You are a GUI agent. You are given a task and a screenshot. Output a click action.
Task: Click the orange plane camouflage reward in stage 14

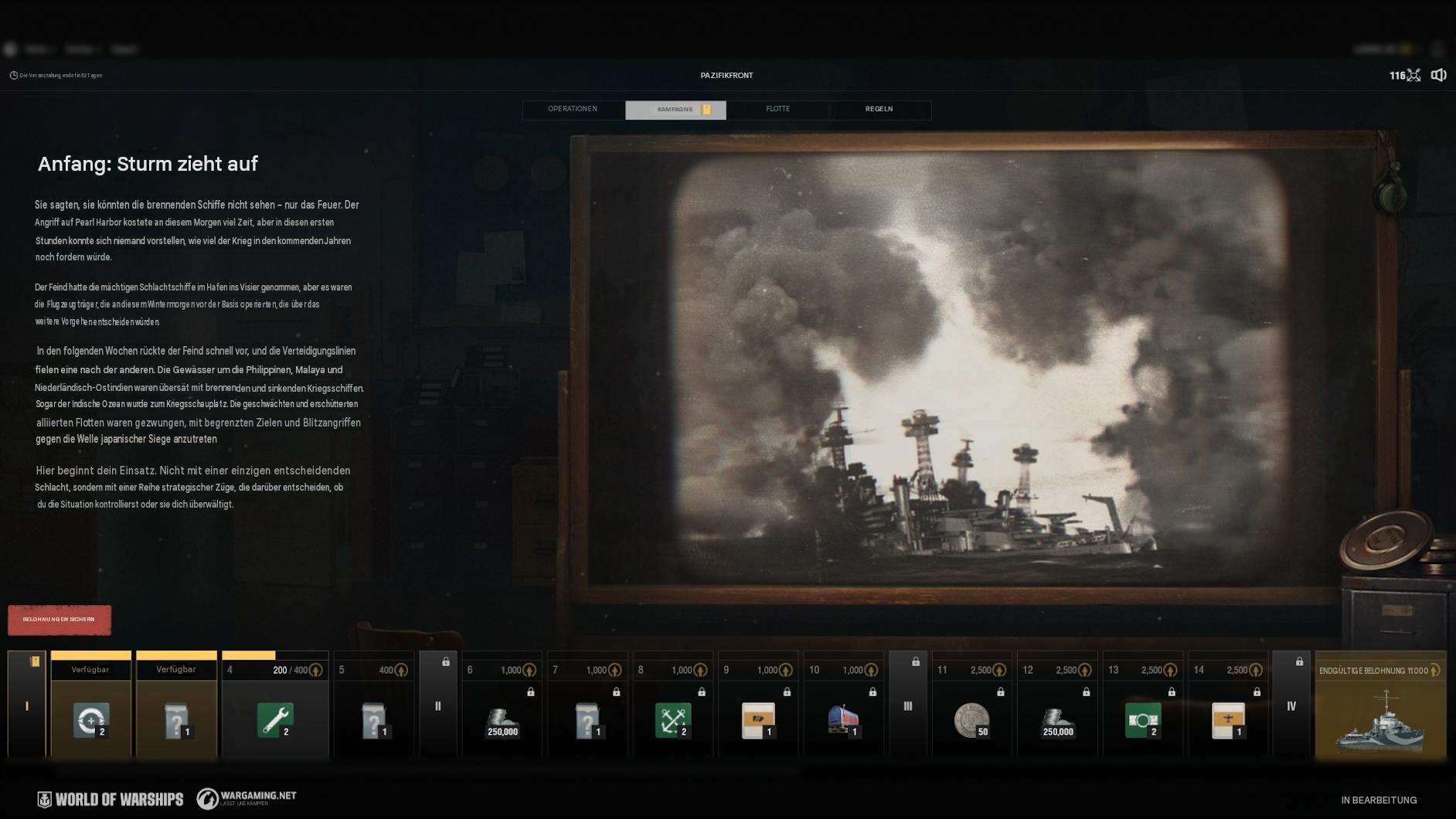tap(1228, 720)
